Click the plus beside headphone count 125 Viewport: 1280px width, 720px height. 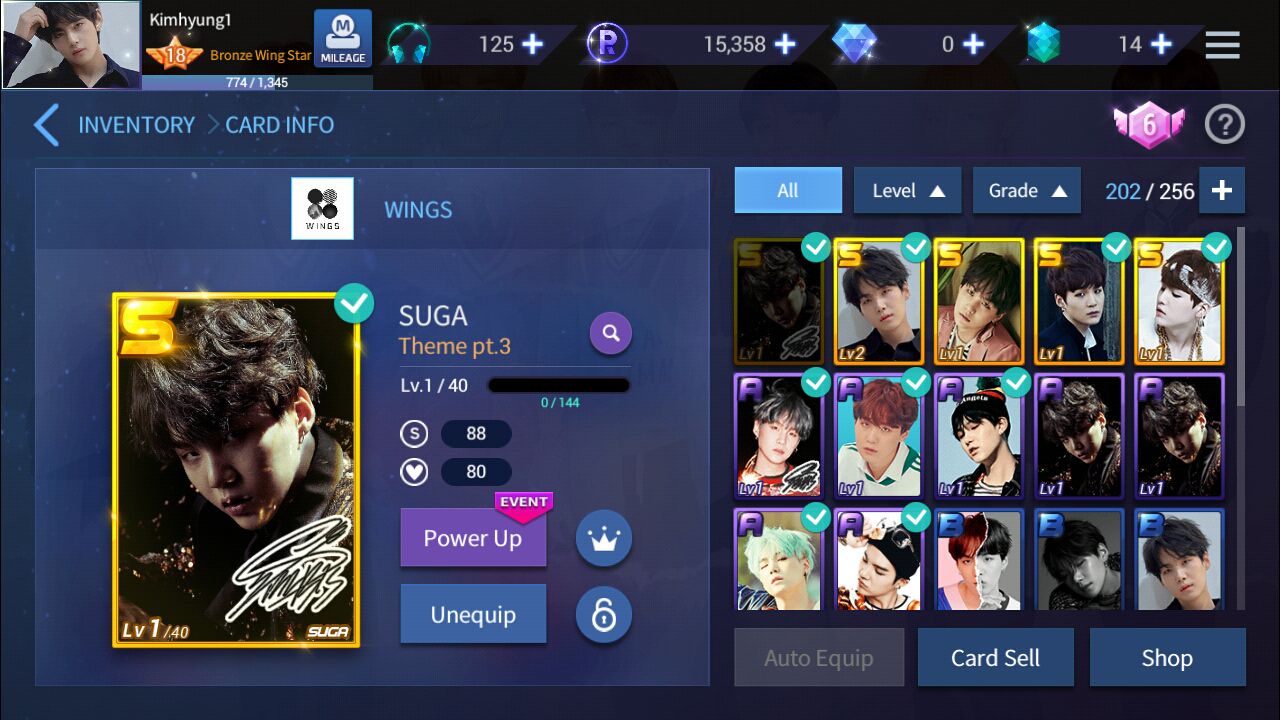[x=533, y=44]
